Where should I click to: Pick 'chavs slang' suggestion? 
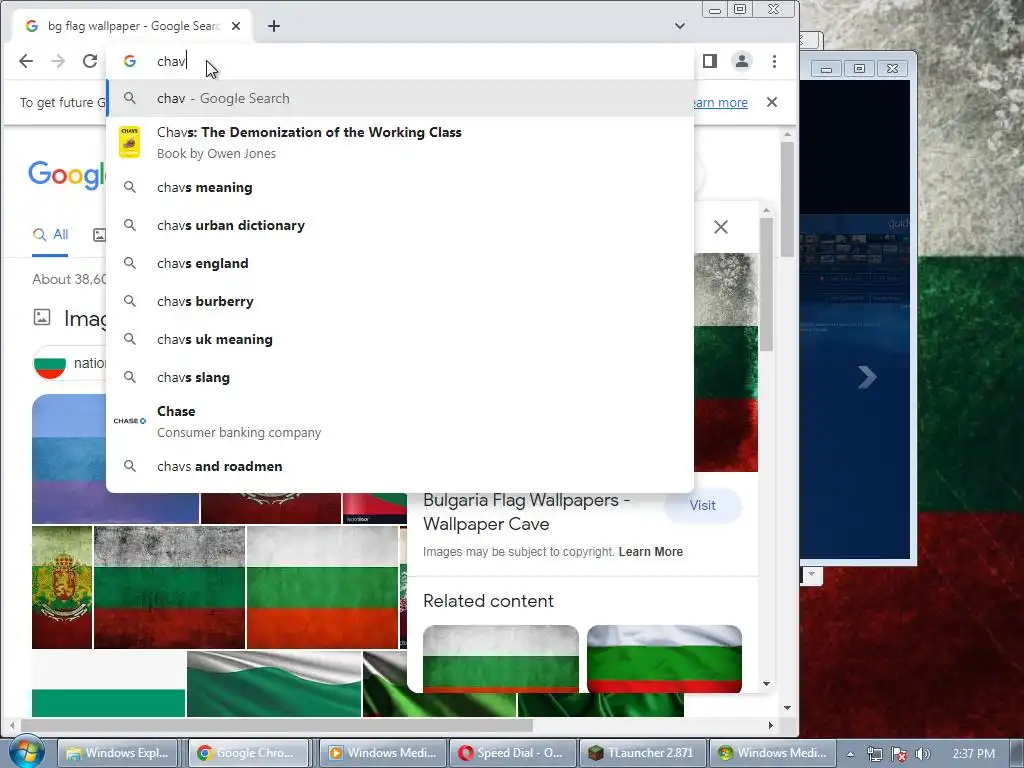[x=400, y=377]
